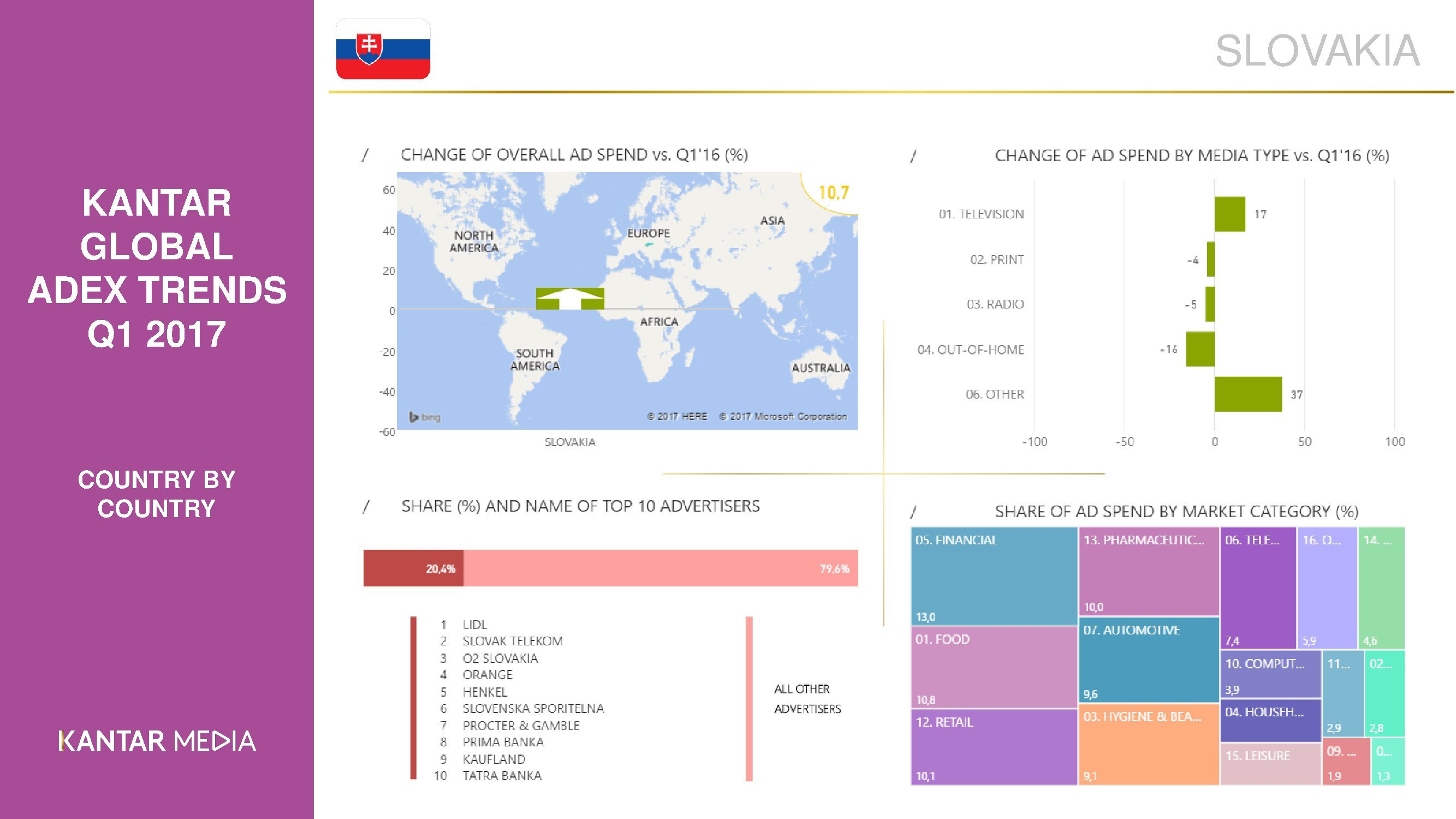
Task: Click the 03. Hygiene & Bea treemap tile
Action: [x=1149, y=744]
